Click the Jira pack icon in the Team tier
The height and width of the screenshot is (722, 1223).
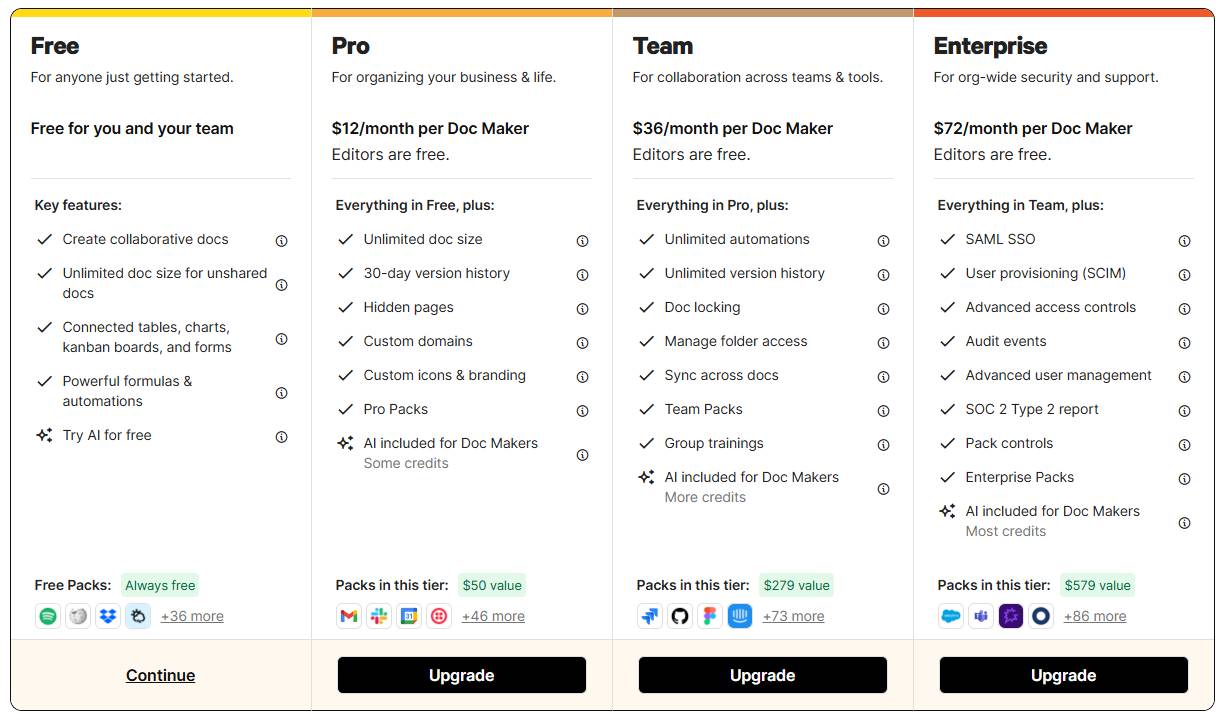(x=649, y=616)
